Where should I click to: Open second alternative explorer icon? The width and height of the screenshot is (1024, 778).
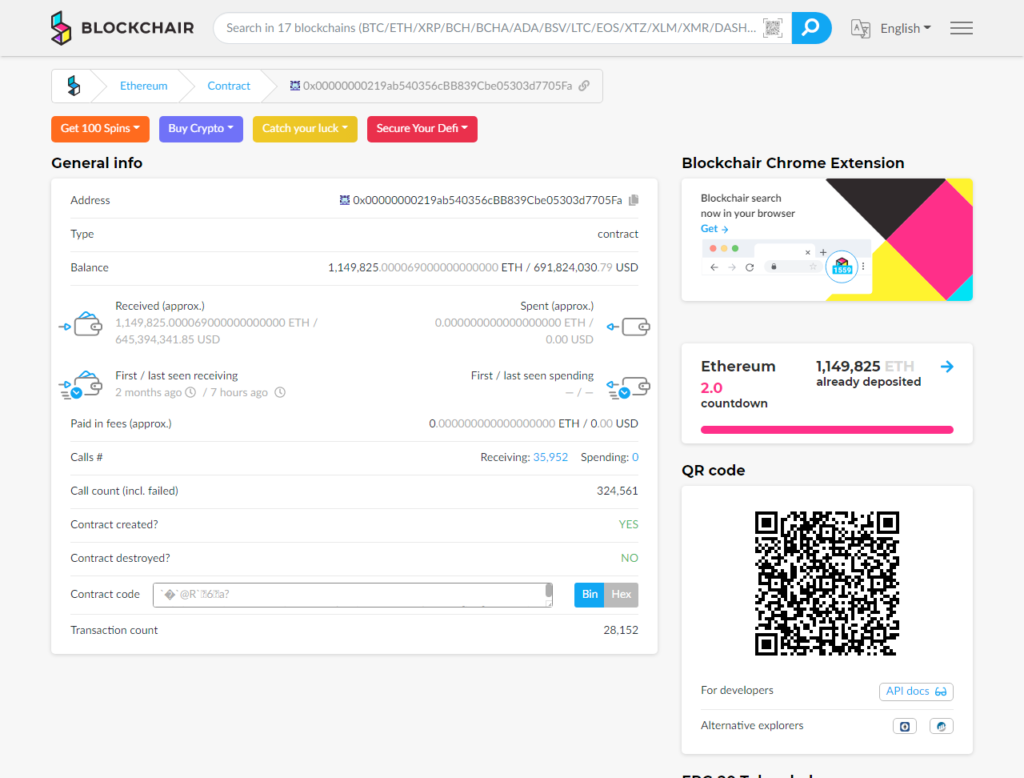[x=941, y=726]
